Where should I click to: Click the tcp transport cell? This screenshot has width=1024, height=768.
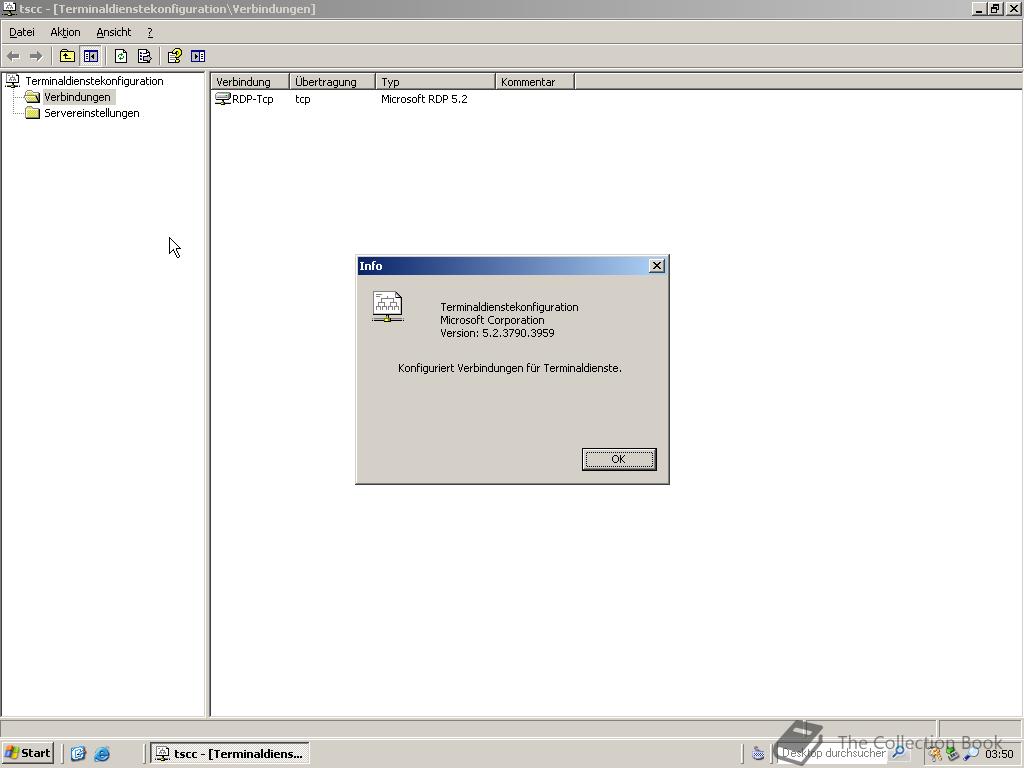tap(302, 99)
